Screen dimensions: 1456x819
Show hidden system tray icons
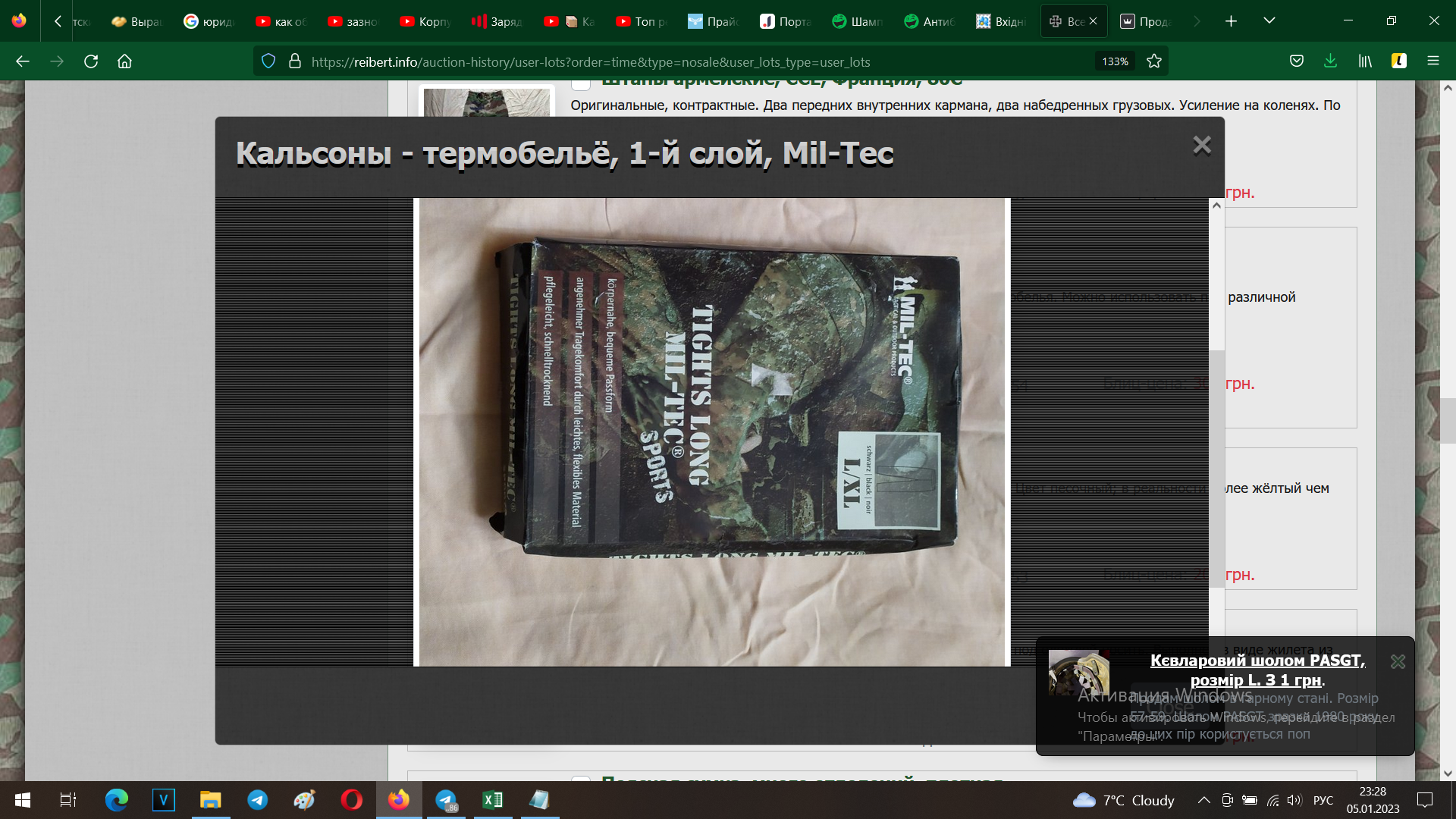coord(1203,800)
